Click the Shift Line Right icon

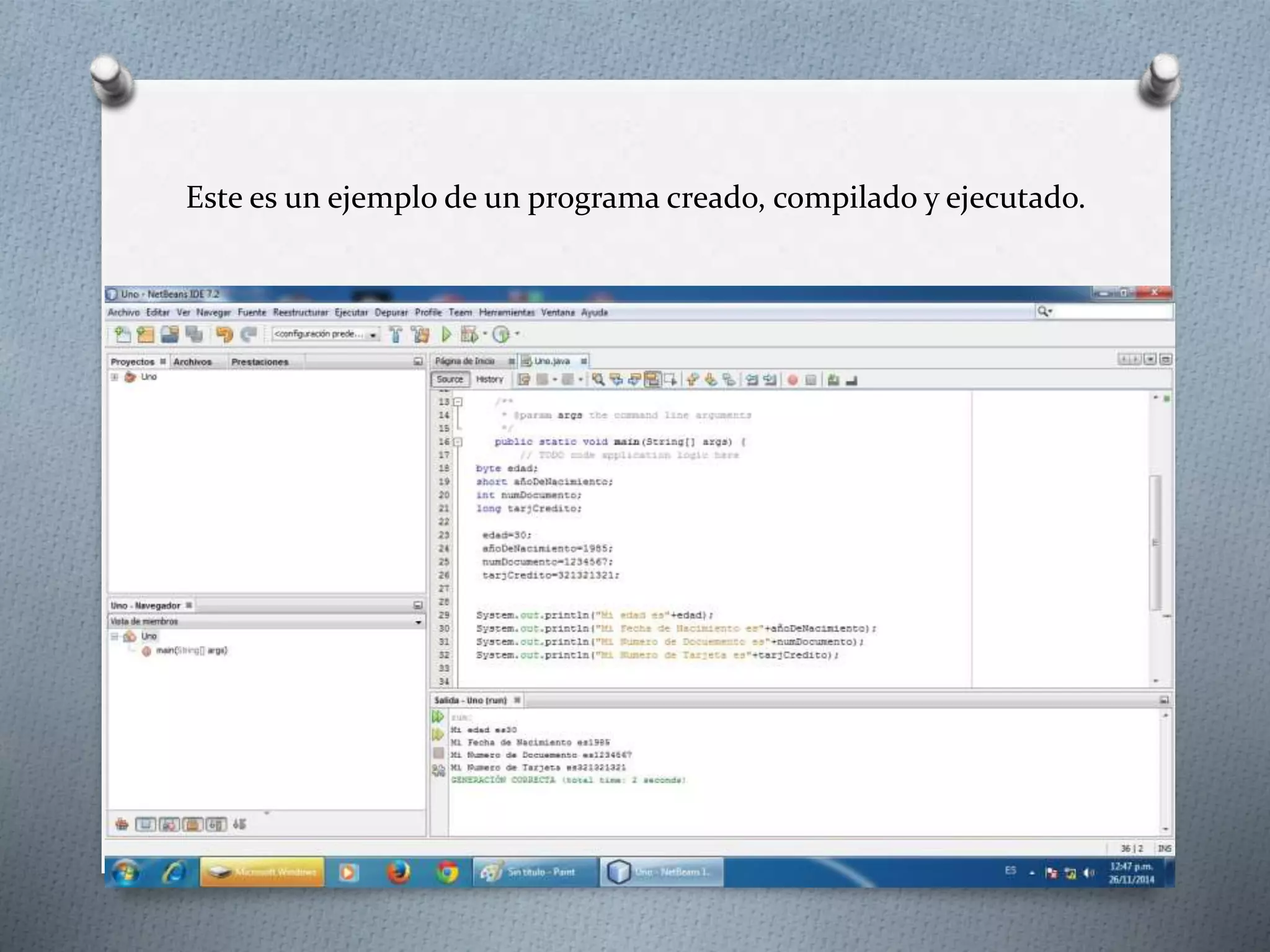click(x=770, y=379)
